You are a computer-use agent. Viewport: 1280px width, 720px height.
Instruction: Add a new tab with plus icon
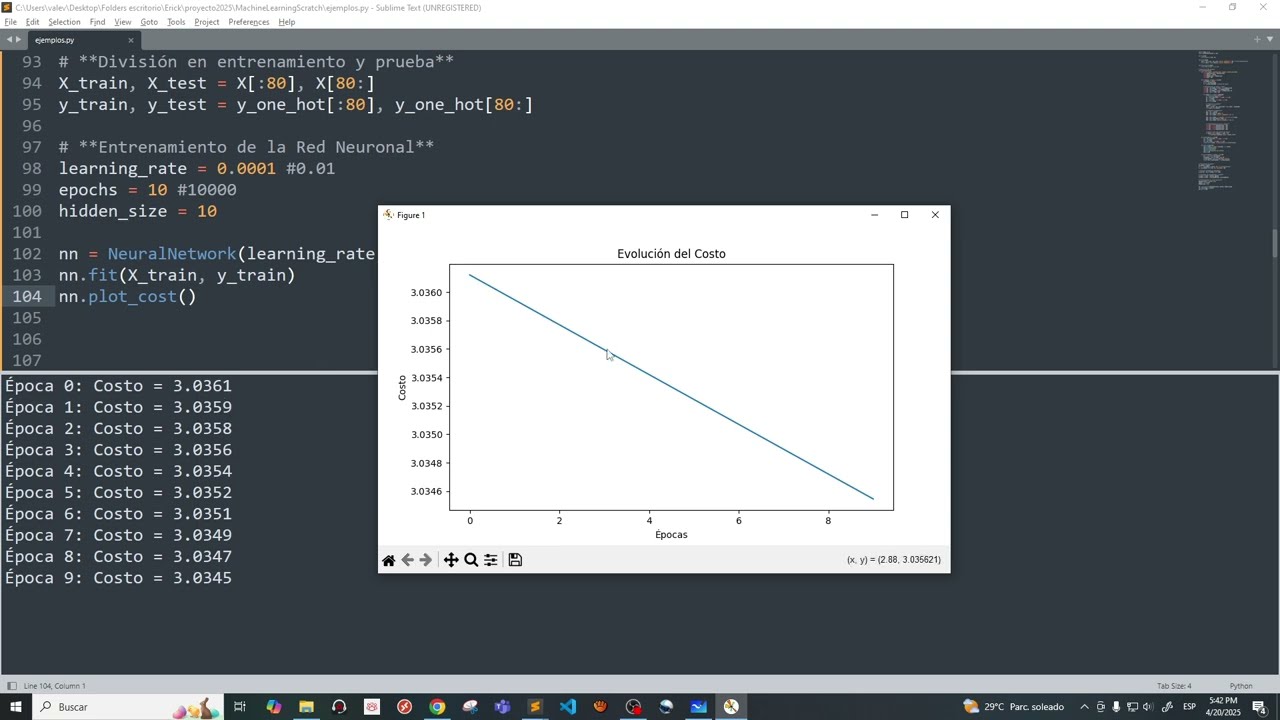(x=1257, y=39)
